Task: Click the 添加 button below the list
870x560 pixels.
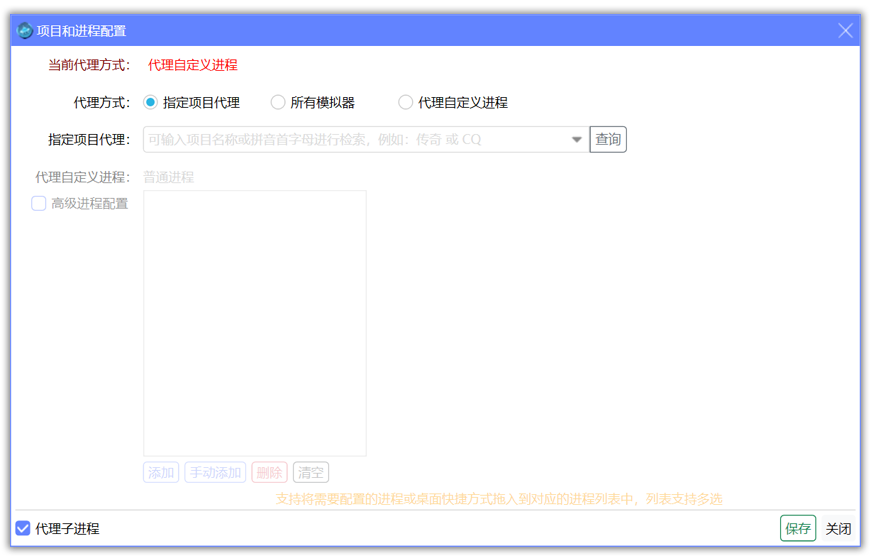Action: (161, 473)
